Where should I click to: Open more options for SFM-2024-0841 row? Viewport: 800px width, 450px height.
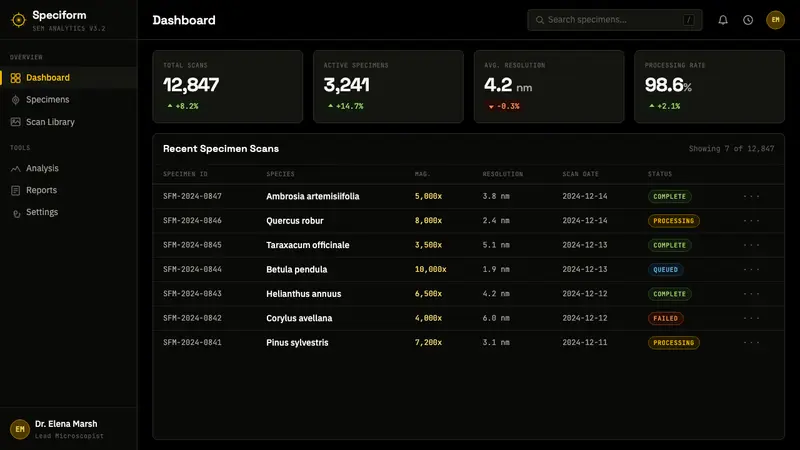tap(751, 343)
